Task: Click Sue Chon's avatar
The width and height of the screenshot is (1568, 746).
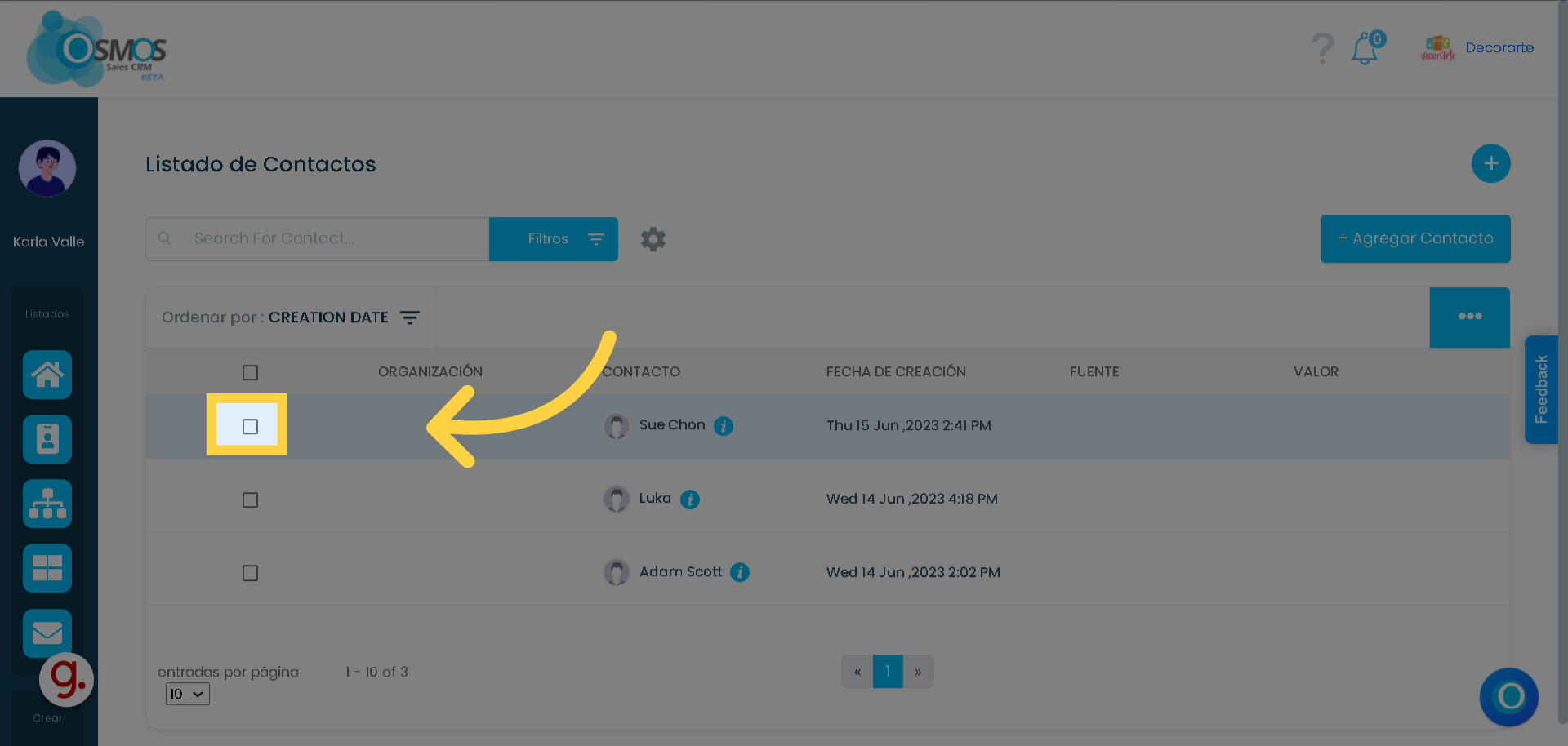Action: (x=617, y=426)
